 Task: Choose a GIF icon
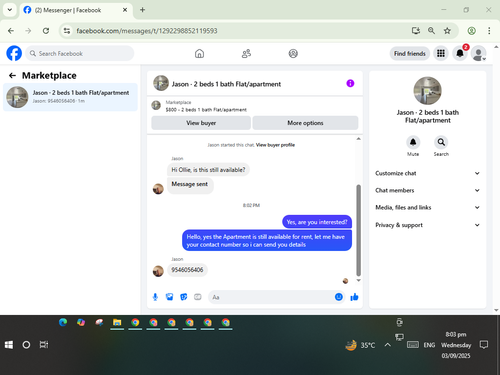[198, 297]
